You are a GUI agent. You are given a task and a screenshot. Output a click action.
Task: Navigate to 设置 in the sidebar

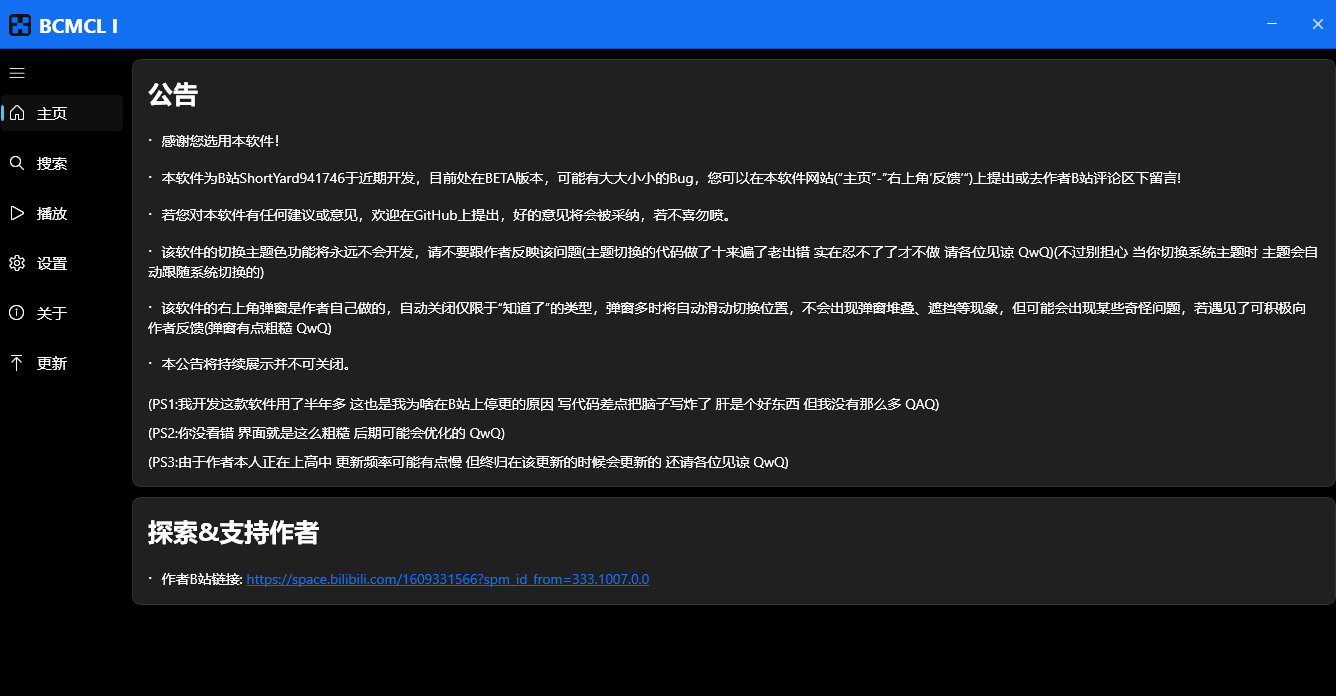52,263
